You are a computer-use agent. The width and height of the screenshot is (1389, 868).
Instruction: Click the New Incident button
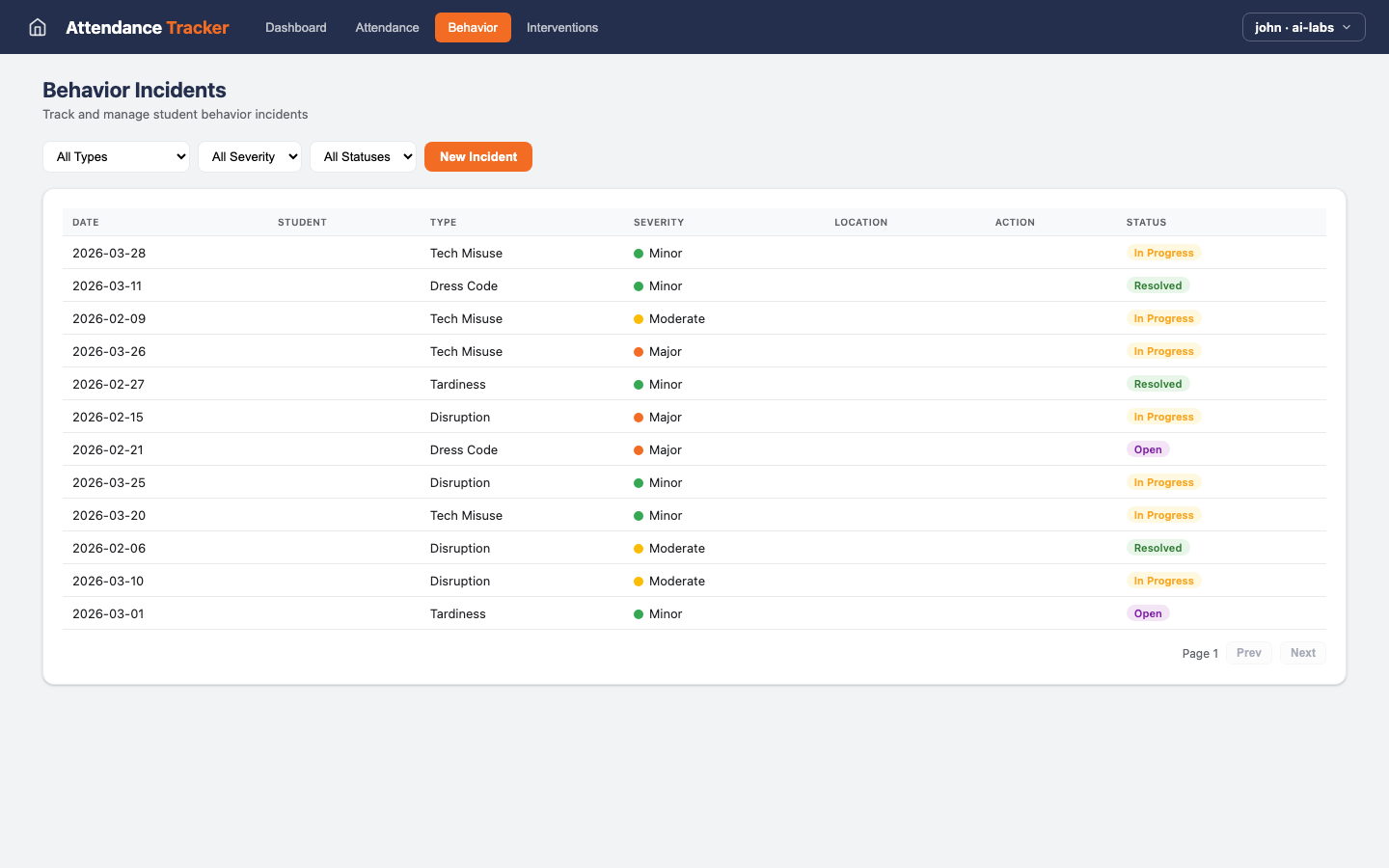click(477, 156)
